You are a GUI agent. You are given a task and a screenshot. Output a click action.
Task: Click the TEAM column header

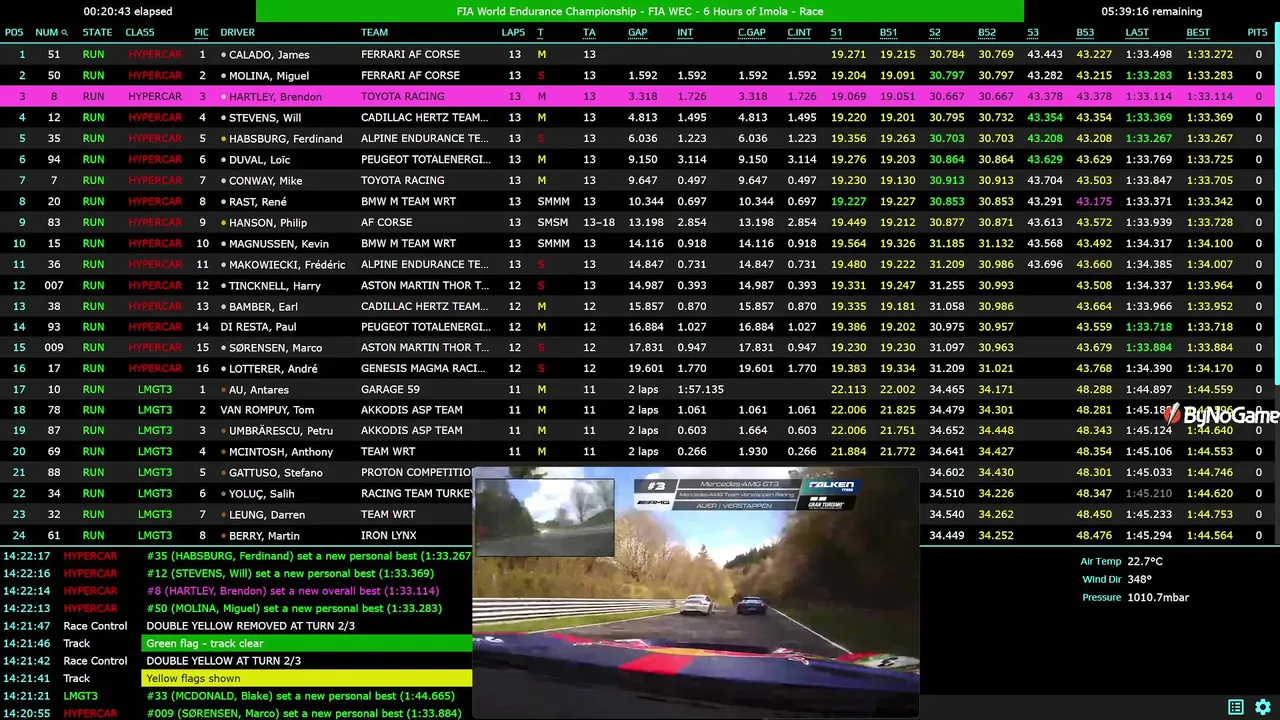[x=375, y=33]
